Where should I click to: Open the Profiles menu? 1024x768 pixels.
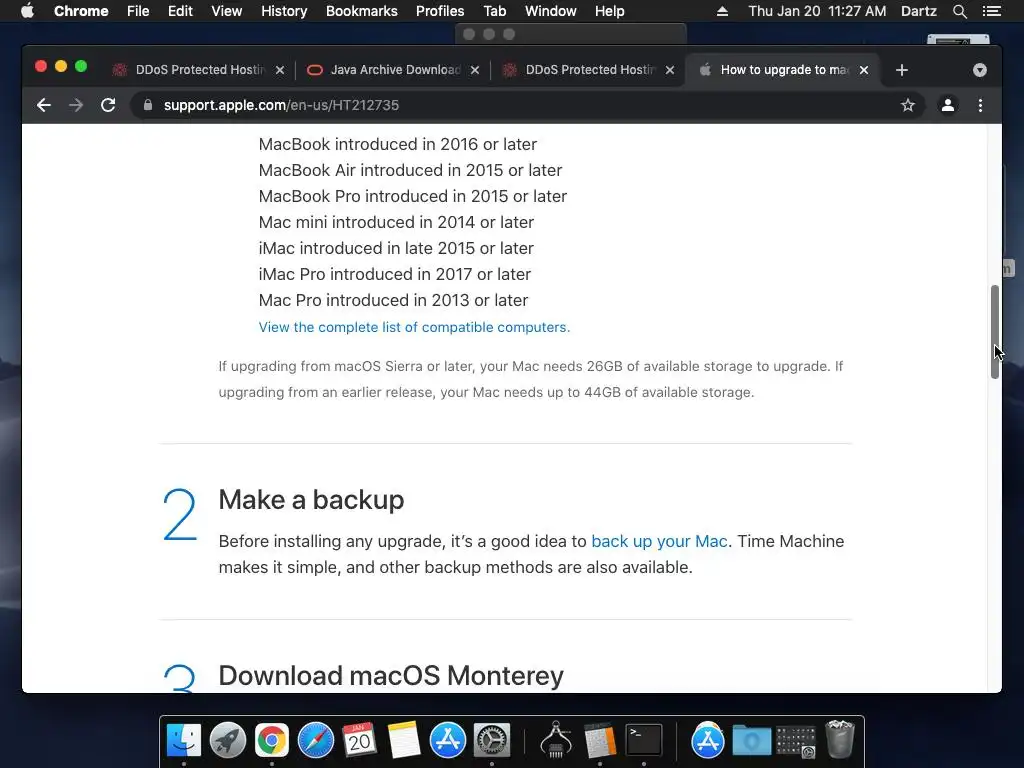440,11
